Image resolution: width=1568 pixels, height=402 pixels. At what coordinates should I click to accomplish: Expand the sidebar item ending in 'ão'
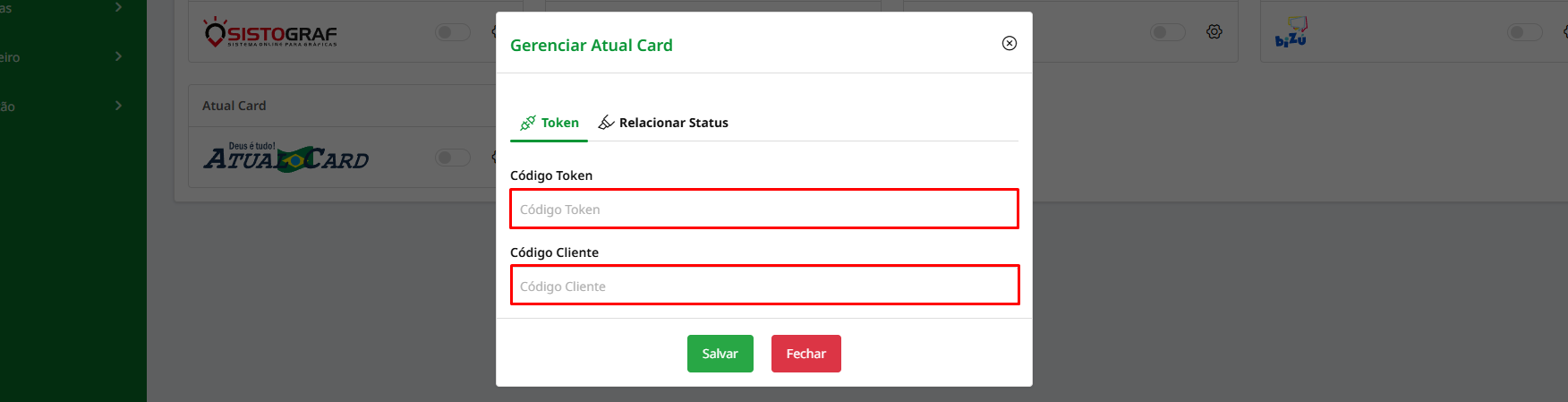62,106
